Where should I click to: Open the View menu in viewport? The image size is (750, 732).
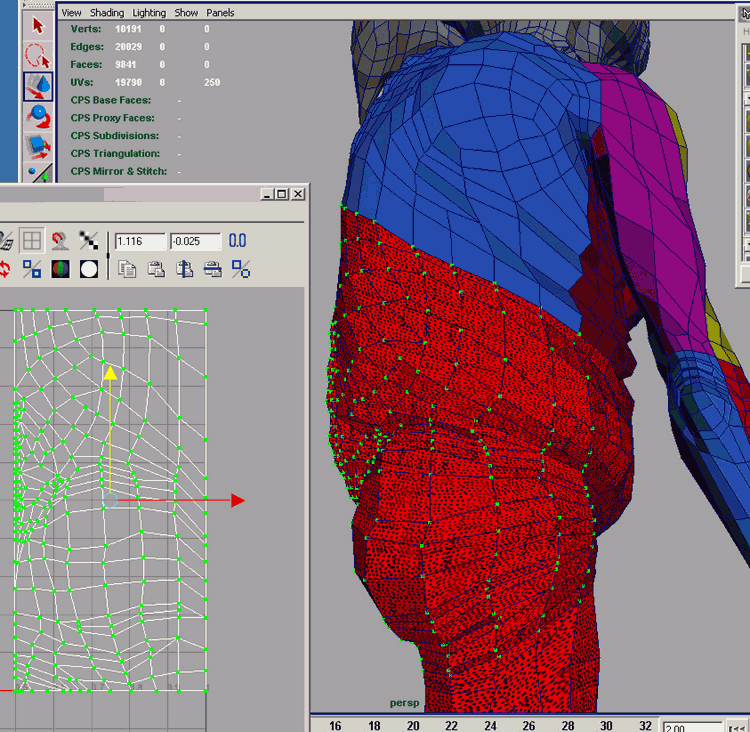[71, 13]
